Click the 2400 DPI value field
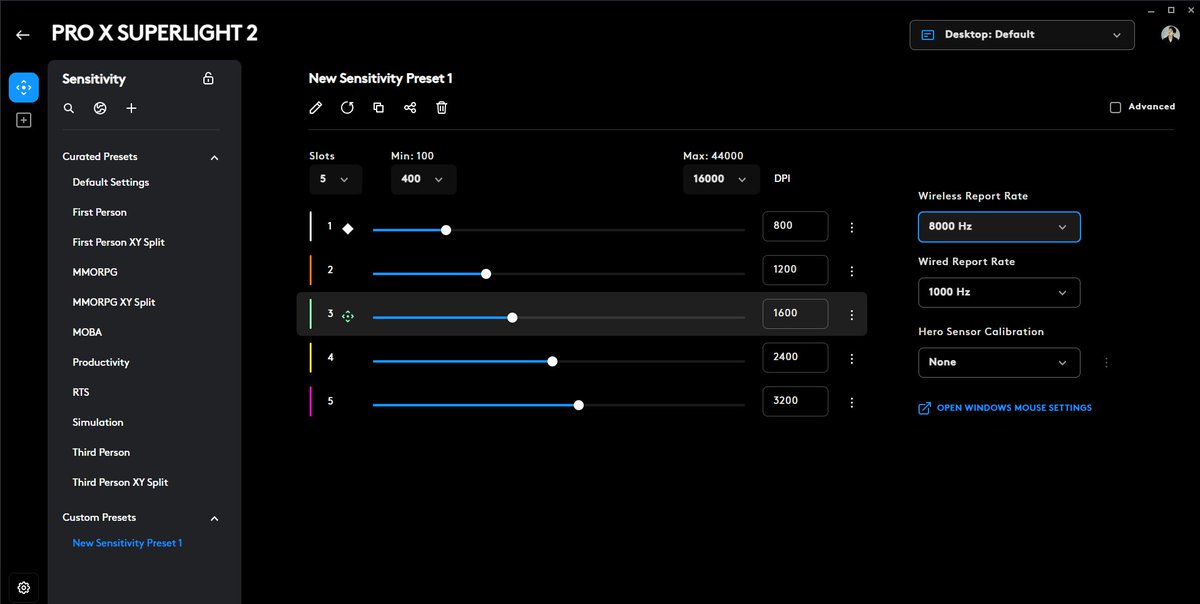Screen dimensions: 1200x604 (795, 357)
